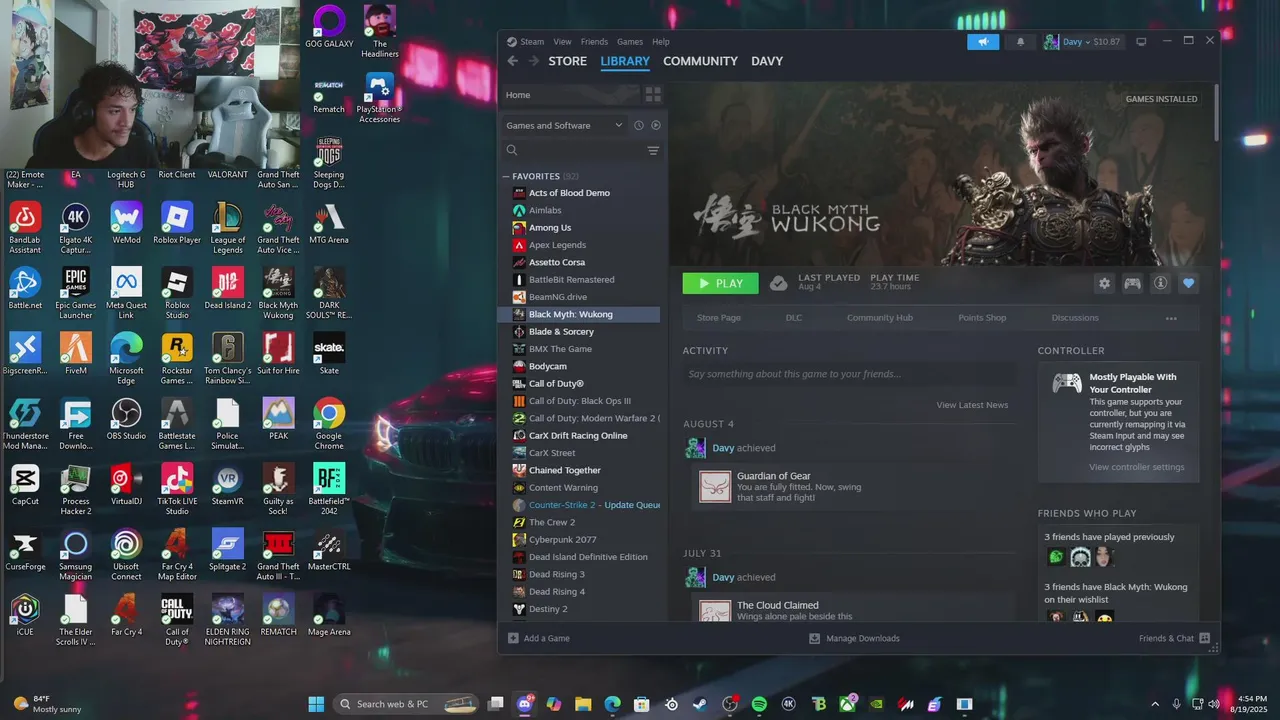
Task: Open the library advanced filter icon
Action: point(653,151)
